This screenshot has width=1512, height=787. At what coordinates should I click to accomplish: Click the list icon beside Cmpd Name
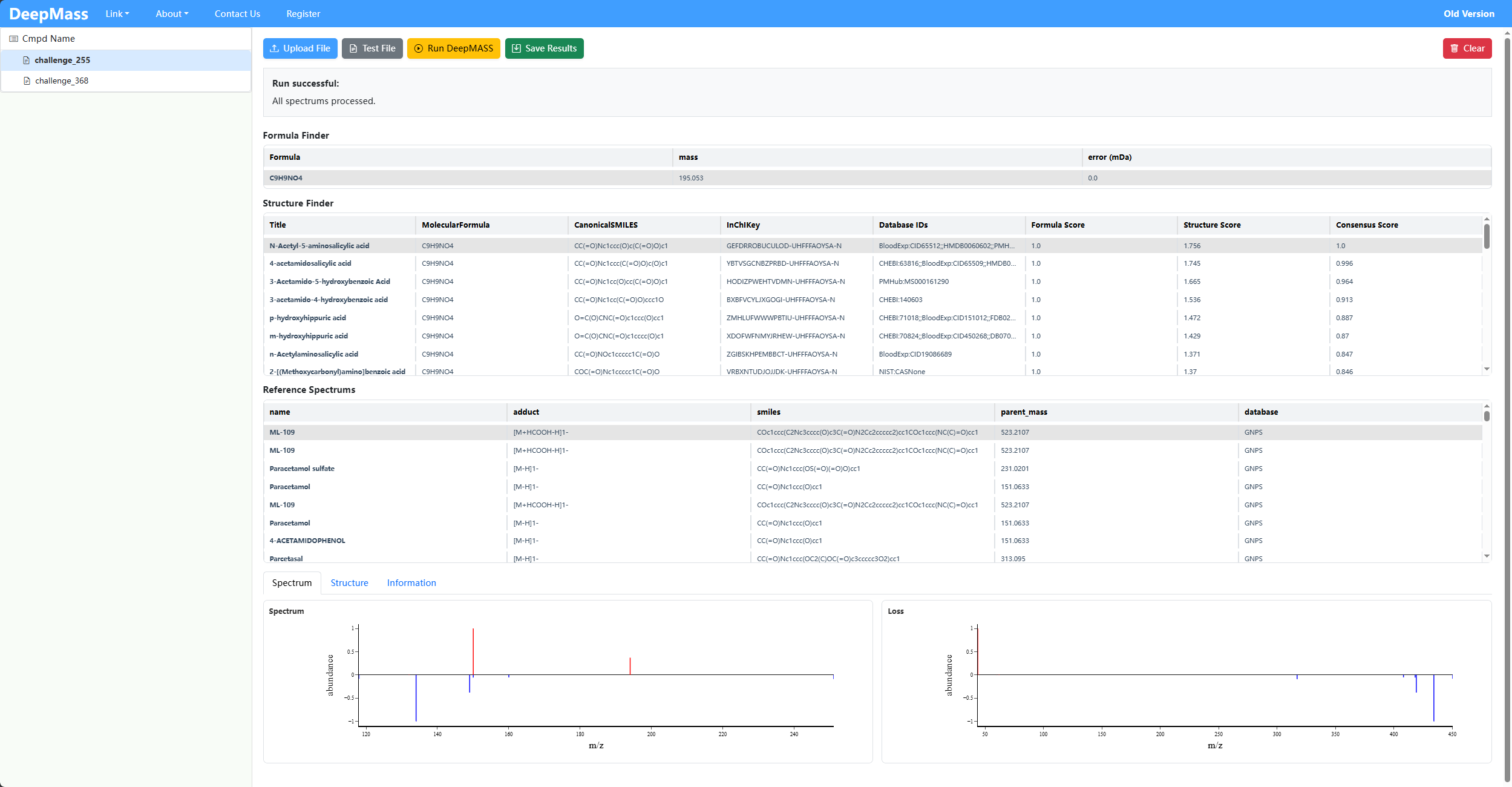click(13, 39)
